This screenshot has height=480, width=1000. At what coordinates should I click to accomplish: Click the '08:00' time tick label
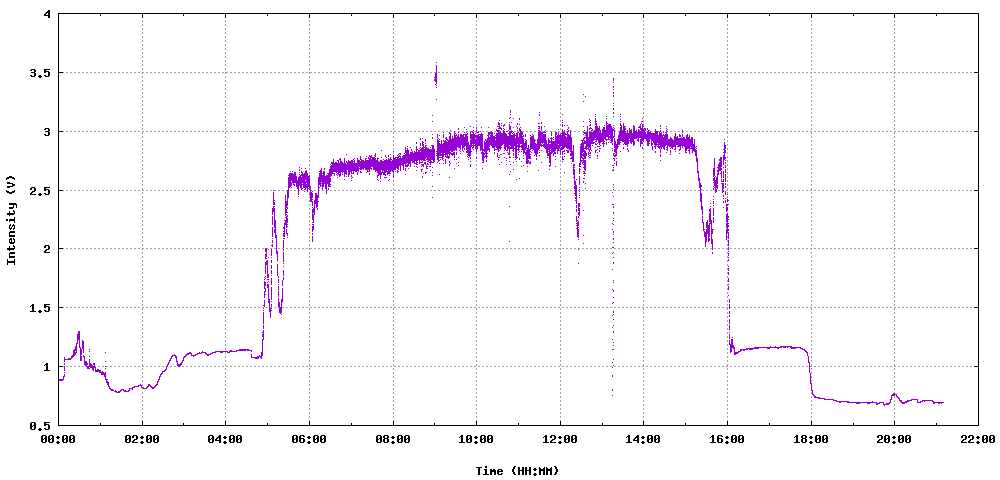pyautogui.click(x=392, y=439)
